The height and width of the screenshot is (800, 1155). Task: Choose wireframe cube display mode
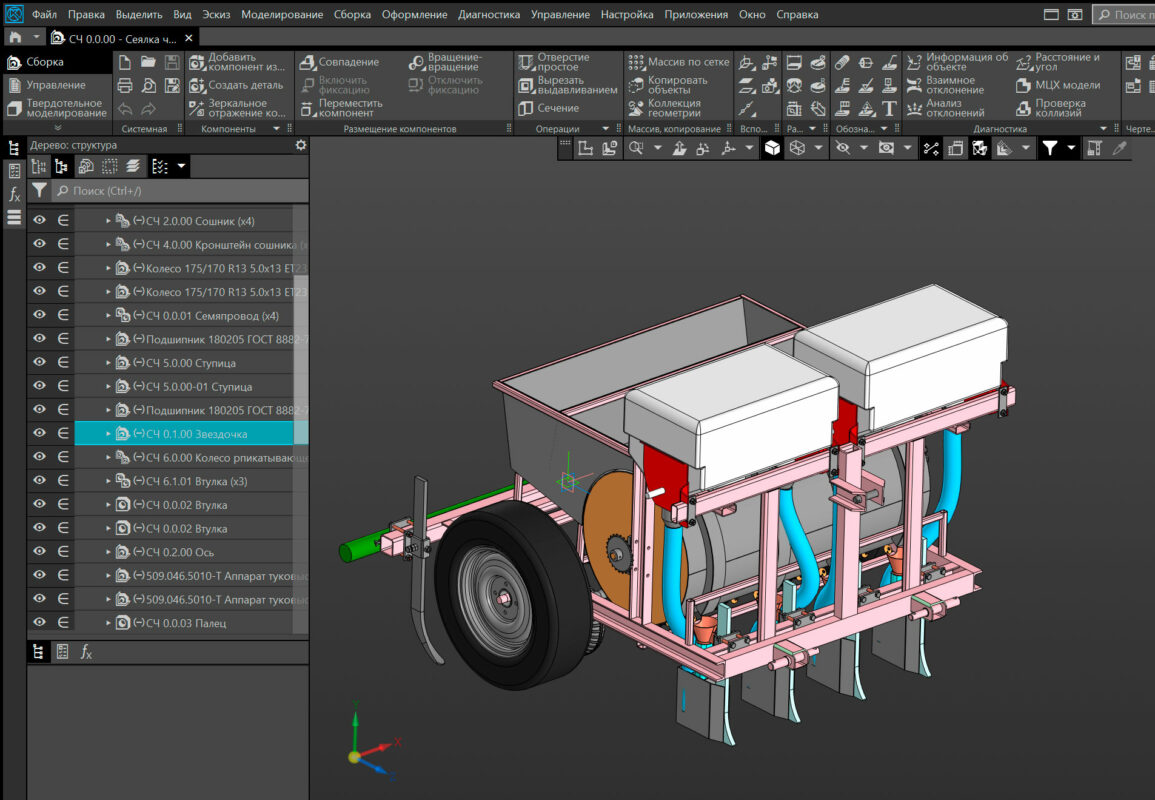[797, 148]
